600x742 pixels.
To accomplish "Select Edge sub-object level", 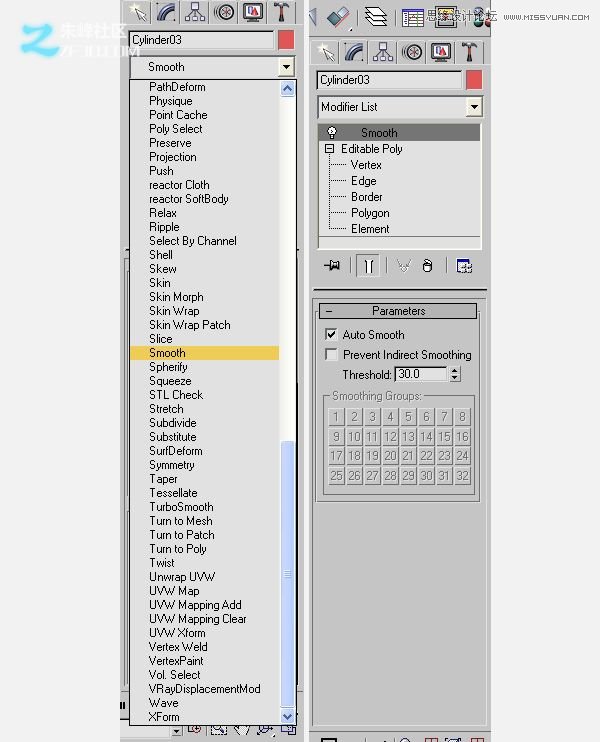I will (363, 181).
